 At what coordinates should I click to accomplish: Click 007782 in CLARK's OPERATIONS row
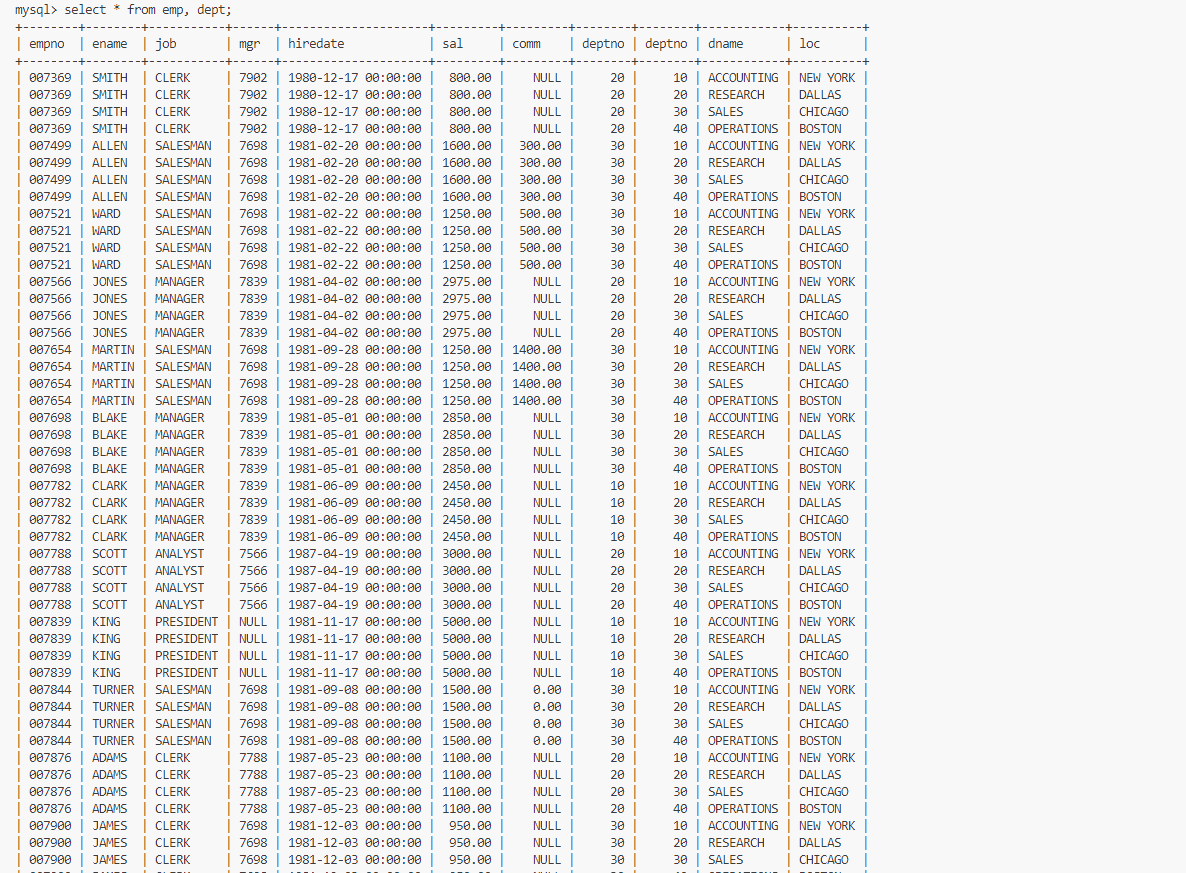[x=50, y=537]
